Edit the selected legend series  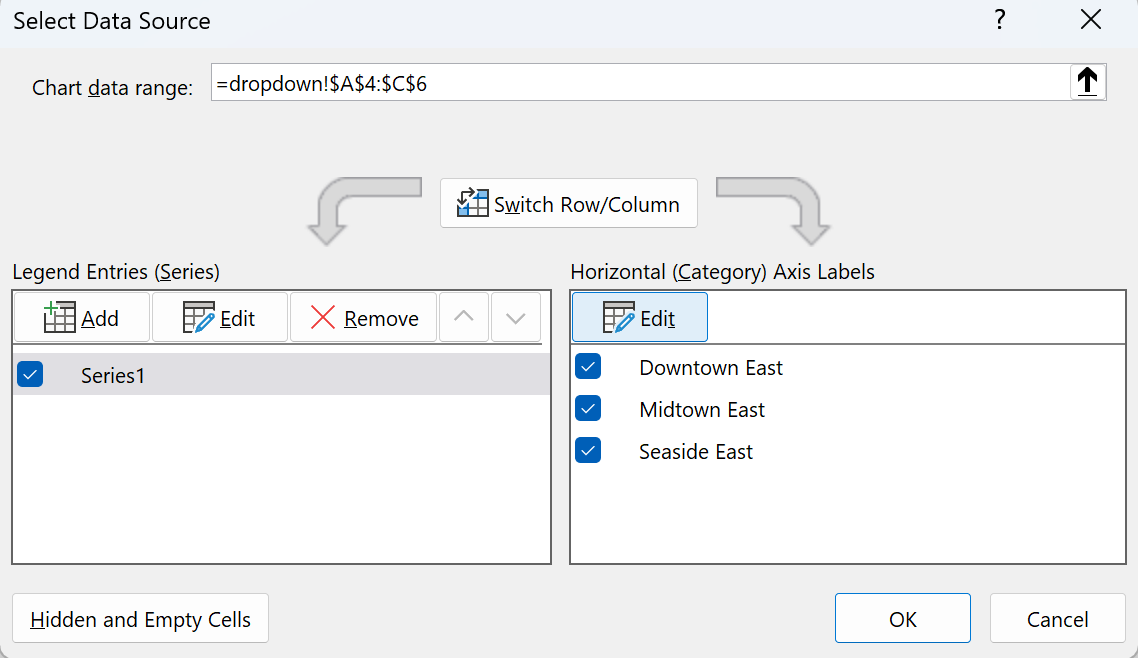coord(220,318)
